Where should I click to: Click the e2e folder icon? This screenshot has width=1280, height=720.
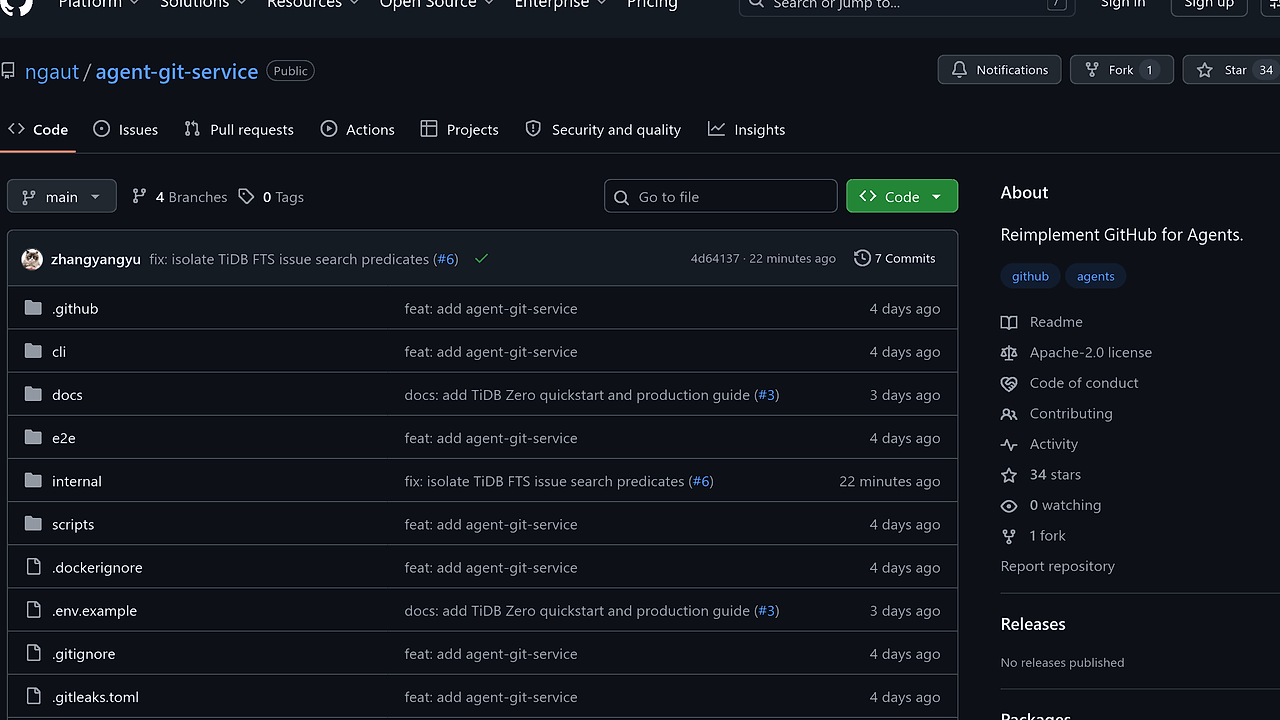33,437
